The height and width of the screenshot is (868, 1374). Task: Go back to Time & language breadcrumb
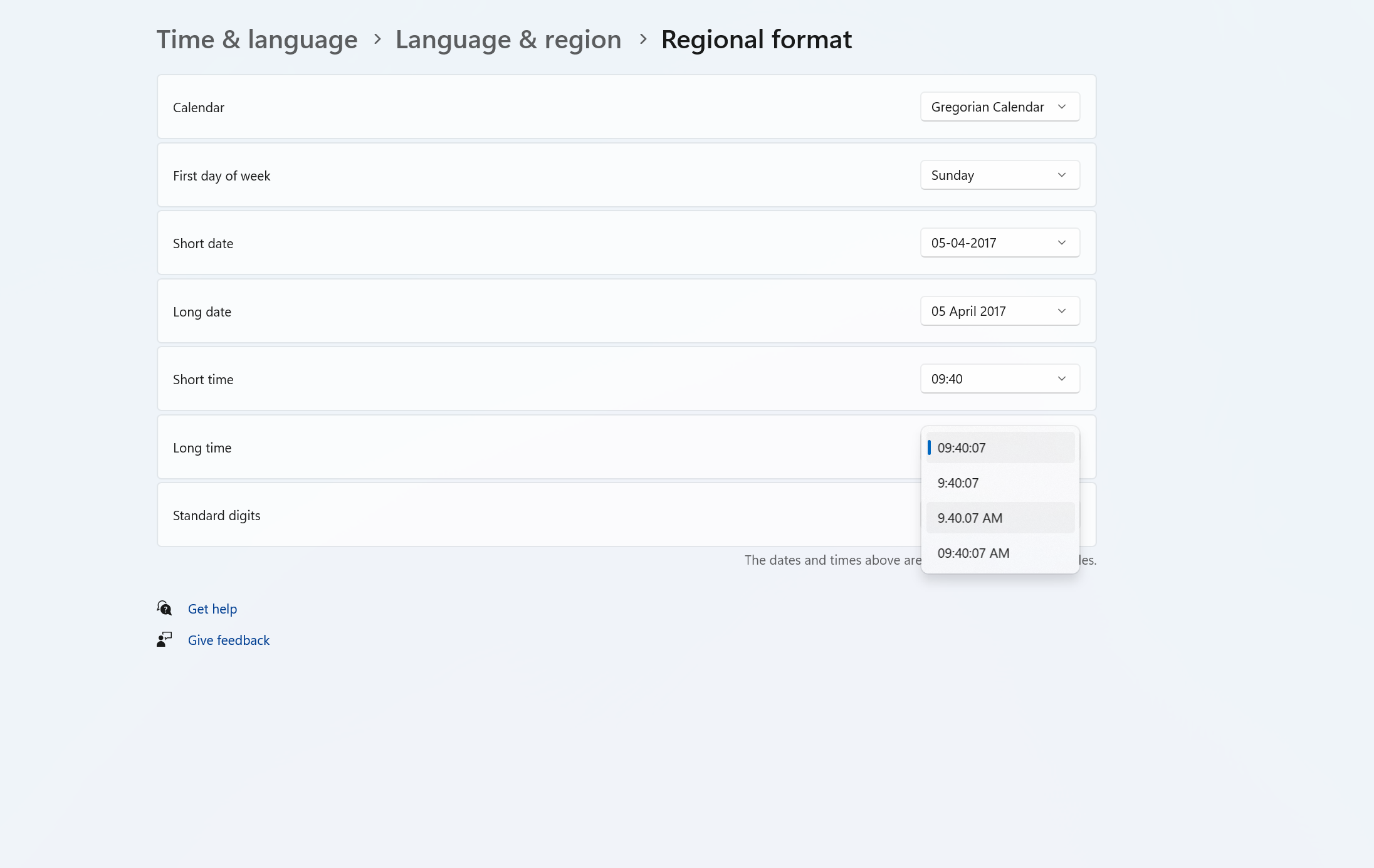point(257,39)
